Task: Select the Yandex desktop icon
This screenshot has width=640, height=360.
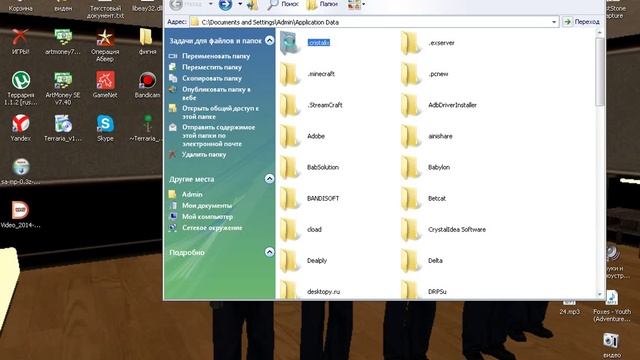Action: pyautogui.click(x=20, y=128)
